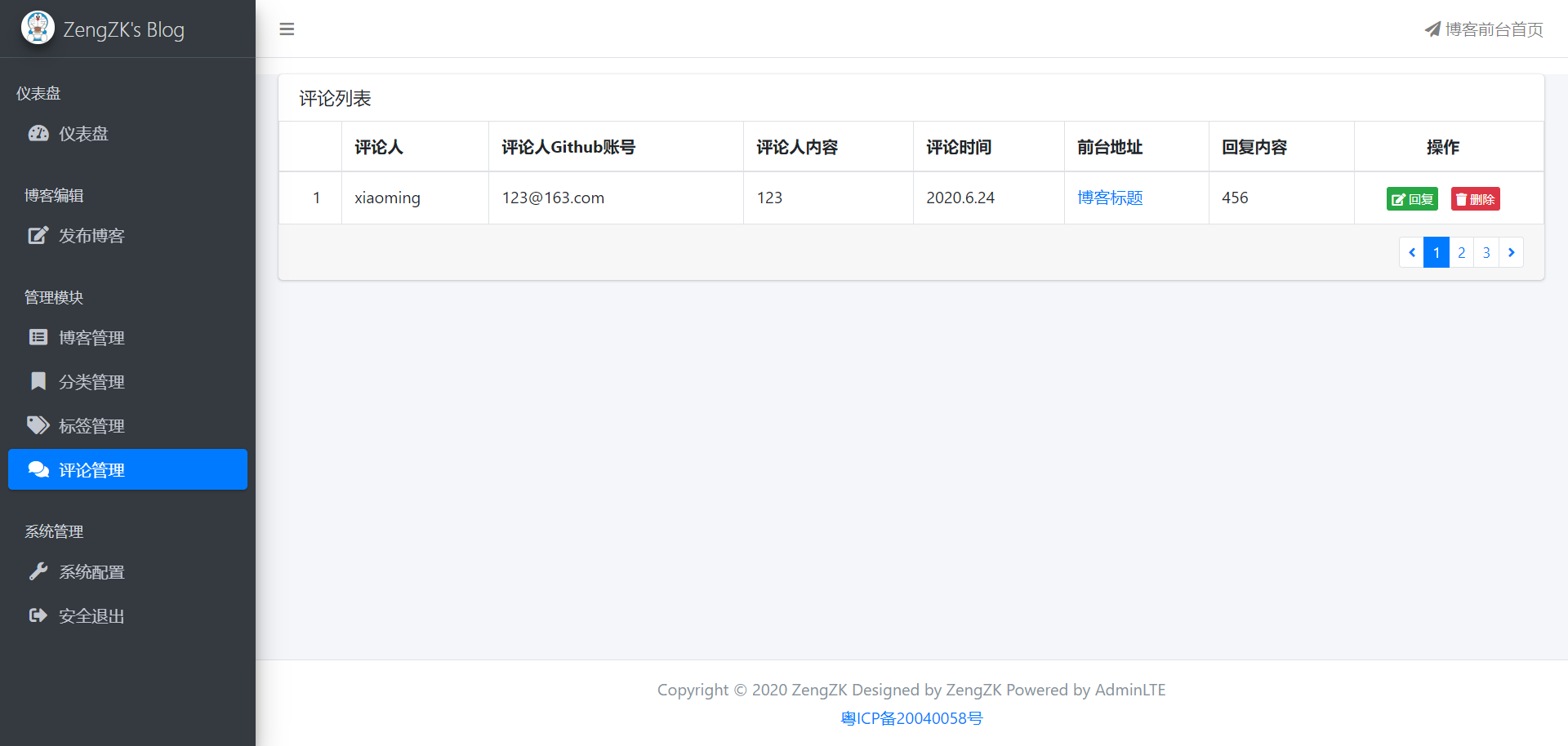Open 博客管理 menu item
Image resolution: width=1568 pixels, height=746 pixels.
(x=127, y=337)
